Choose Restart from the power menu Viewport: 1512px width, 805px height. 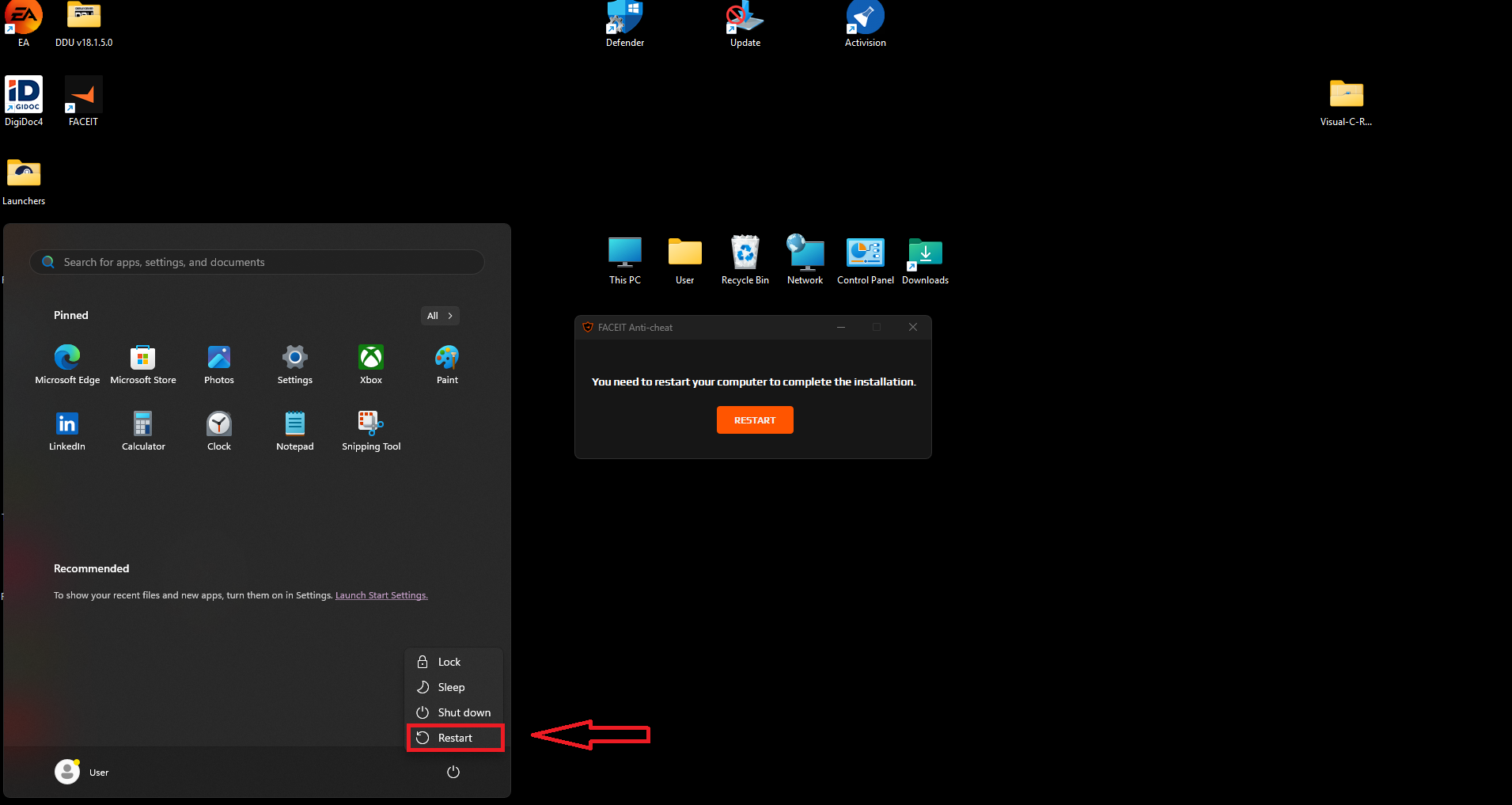click(x=455, y=738)
